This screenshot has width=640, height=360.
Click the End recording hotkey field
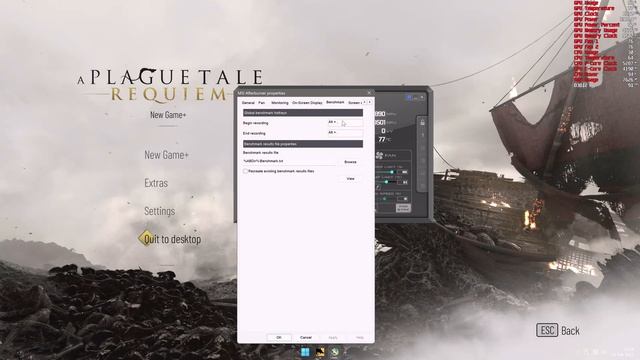click(x=345, y=133)
